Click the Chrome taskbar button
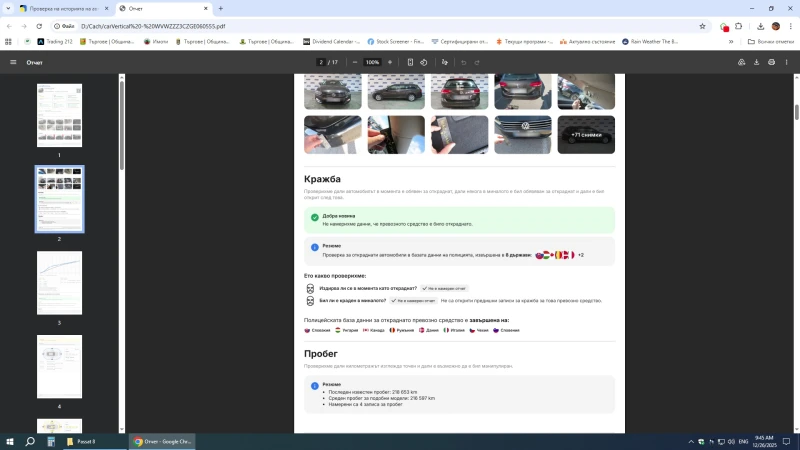Image resolution: width=800 pixels, height=450 pixels. (162, 441)
